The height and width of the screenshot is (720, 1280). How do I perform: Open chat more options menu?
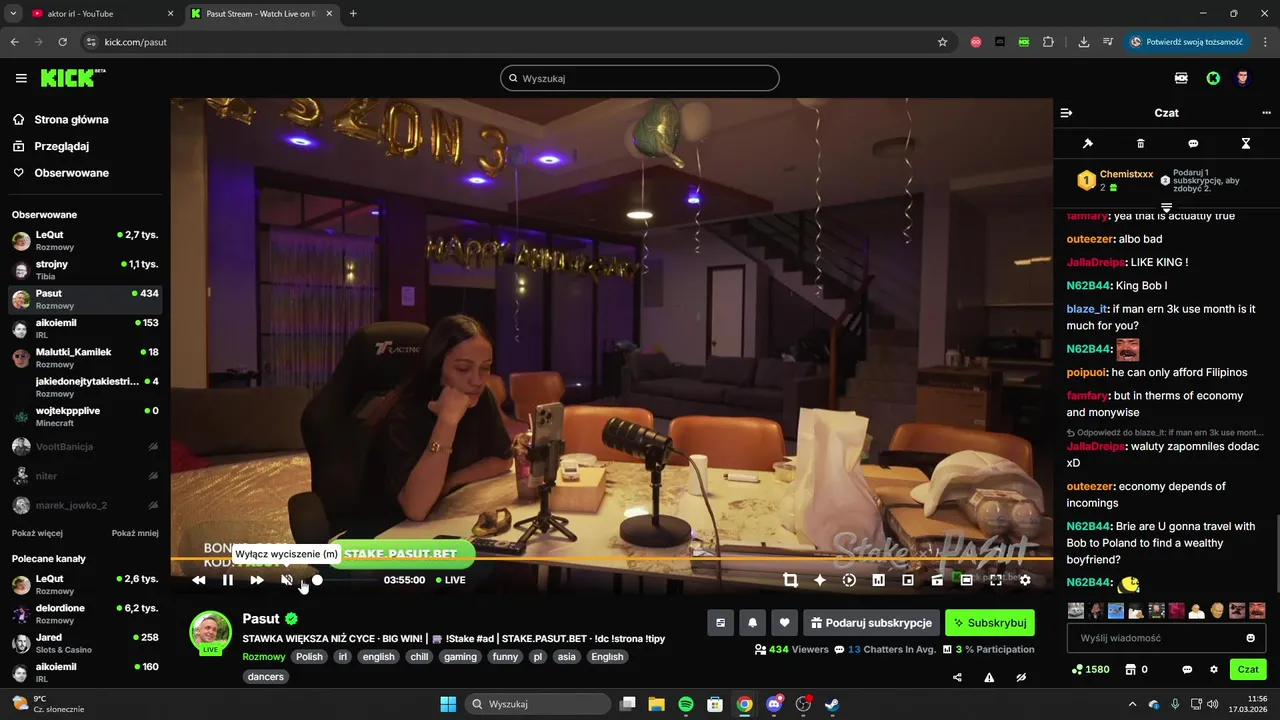[x=1266, y=113]
